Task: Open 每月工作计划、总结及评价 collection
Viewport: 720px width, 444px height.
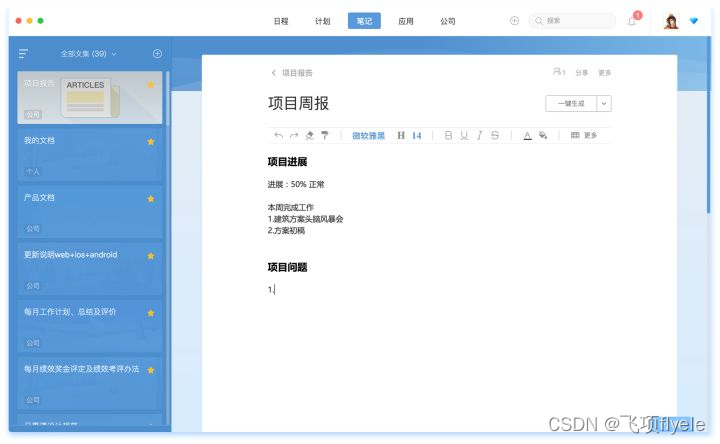Action: (x=90, y=326)
